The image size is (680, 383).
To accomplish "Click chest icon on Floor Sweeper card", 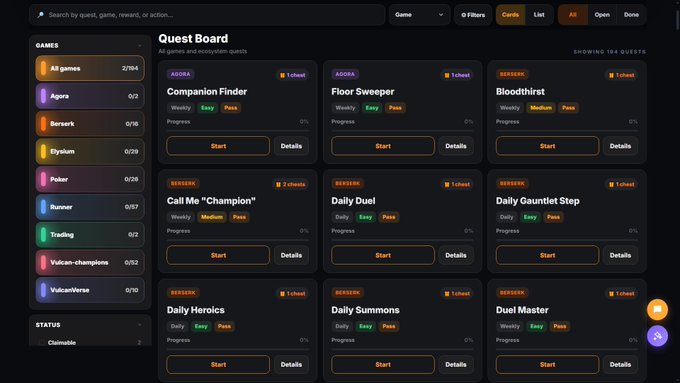I will click(447, 75).
